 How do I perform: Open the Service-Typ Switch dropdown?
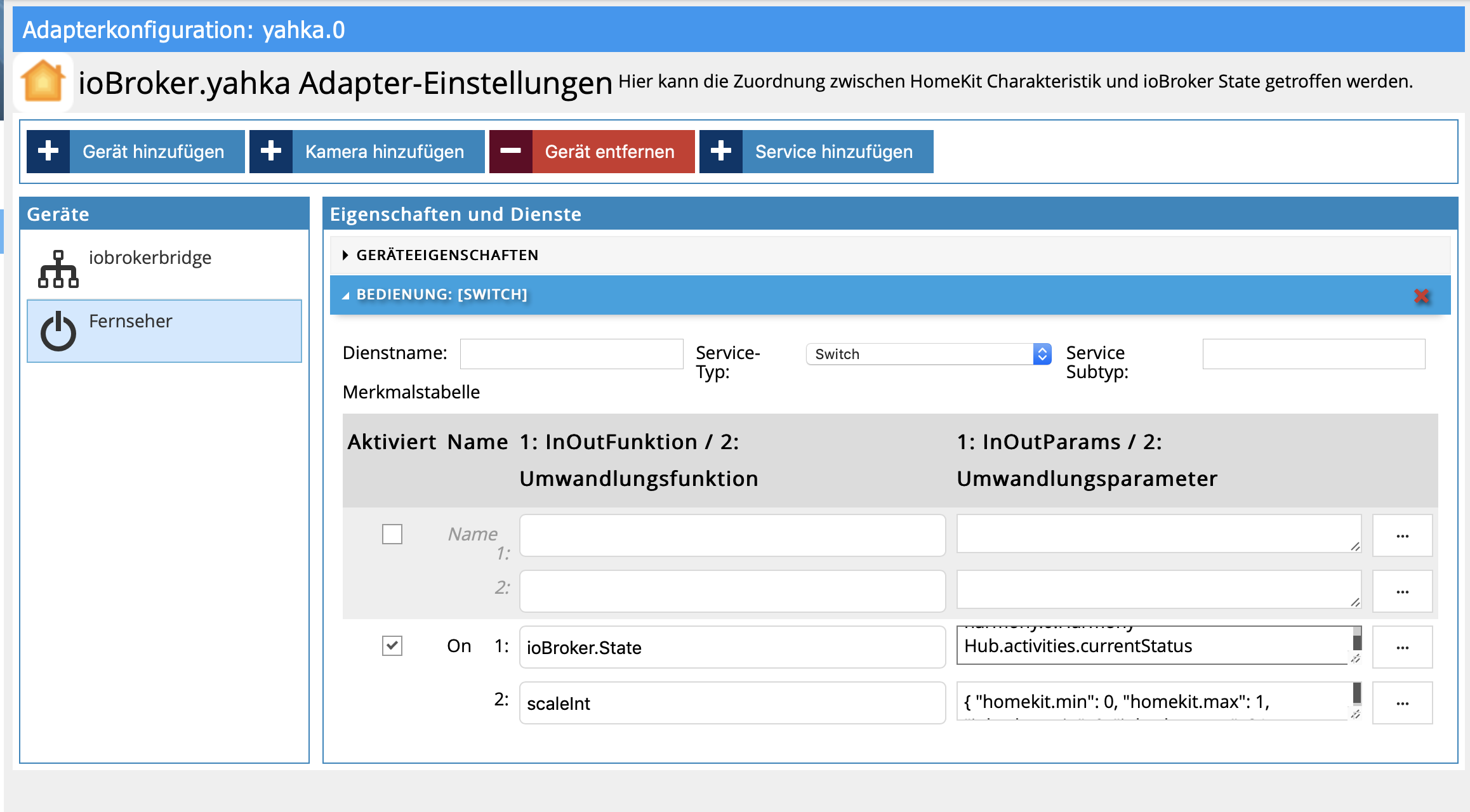pos(929,354)
